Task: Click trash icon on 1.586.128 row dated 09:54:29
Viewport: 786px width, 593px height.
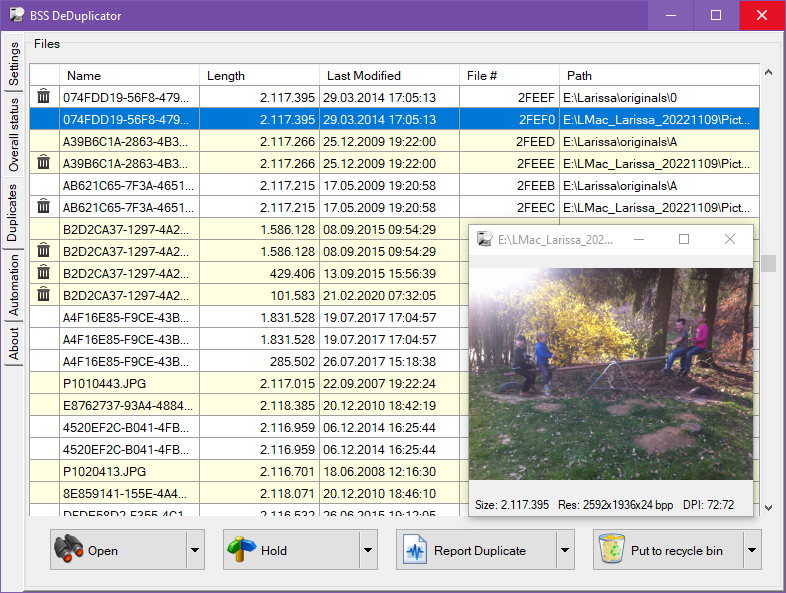Action: point(44,251)
